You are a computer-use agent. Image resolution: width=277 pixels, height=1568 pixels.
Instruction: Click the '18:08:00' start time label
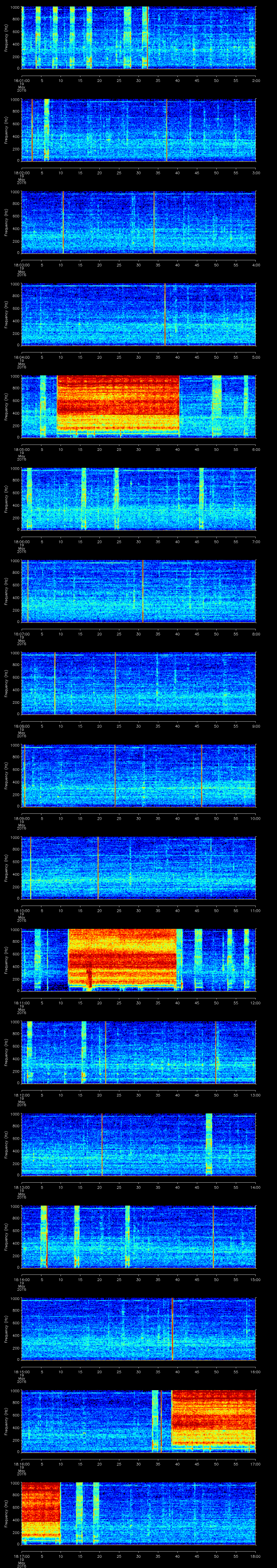tap(21, 726)
